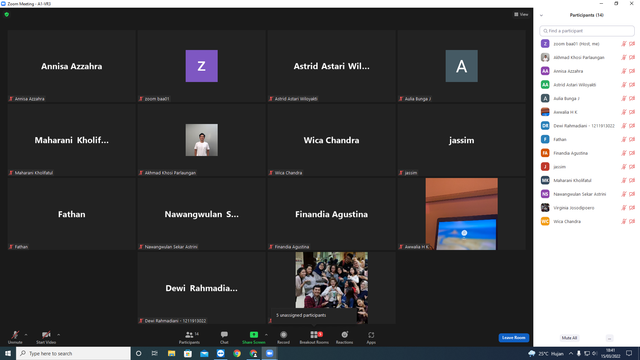Click the 5 unassigned participants tooltip
The height and width of the screenshot is (360, 640).
(x=313, y=315)
